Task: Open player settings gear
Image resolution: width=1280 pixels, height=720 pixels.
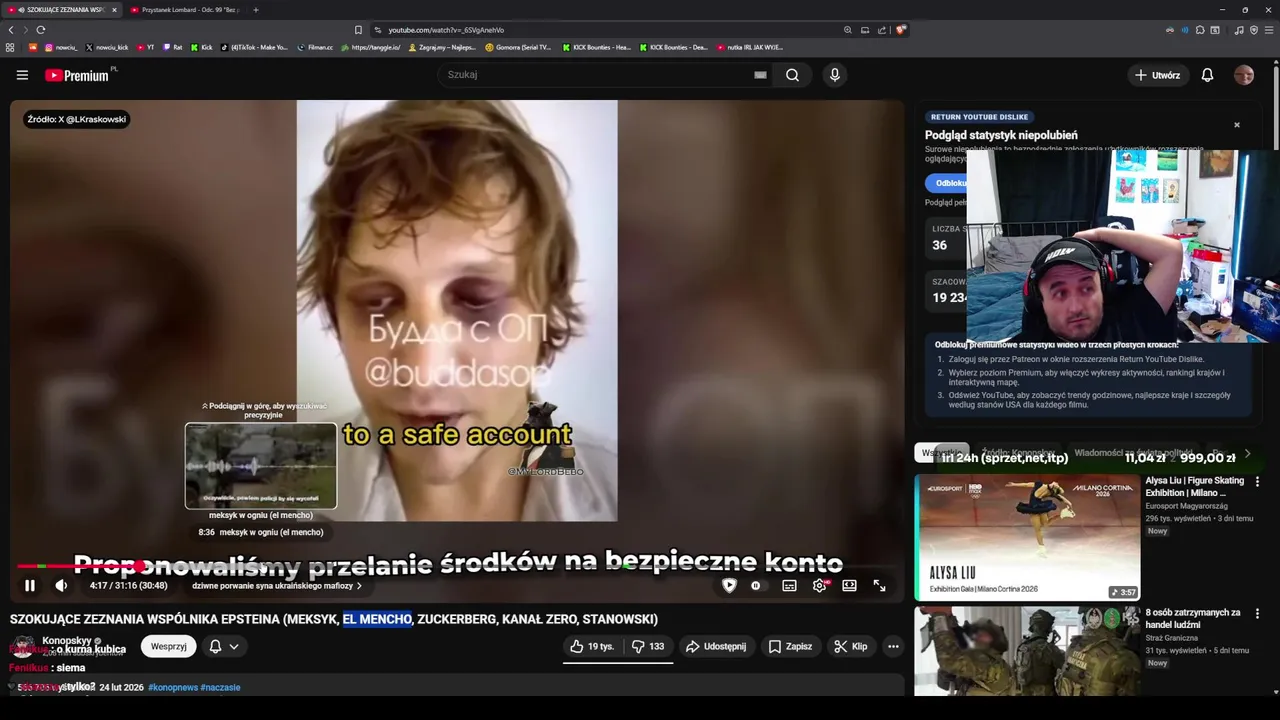Action: point(819,586)
